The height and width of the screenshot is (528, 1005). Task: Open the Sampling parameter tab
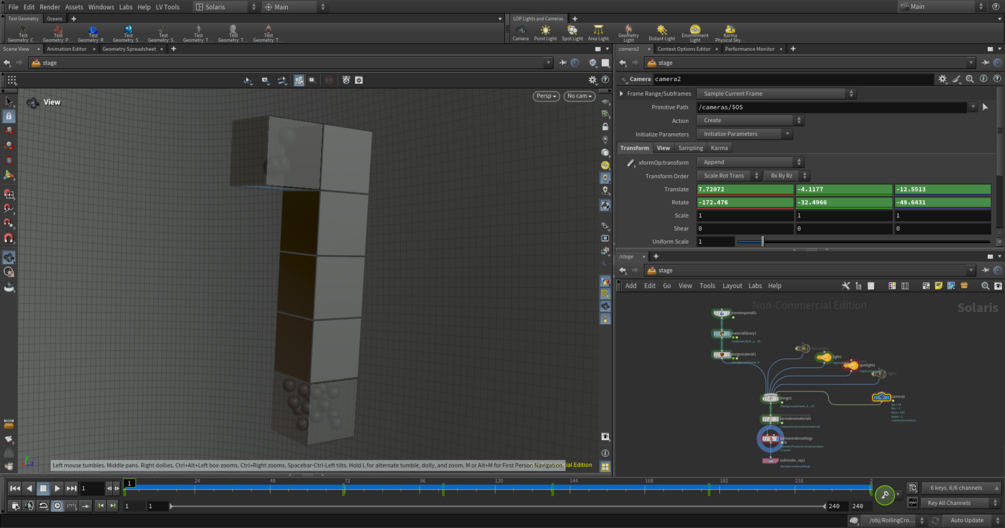point(690,148)
